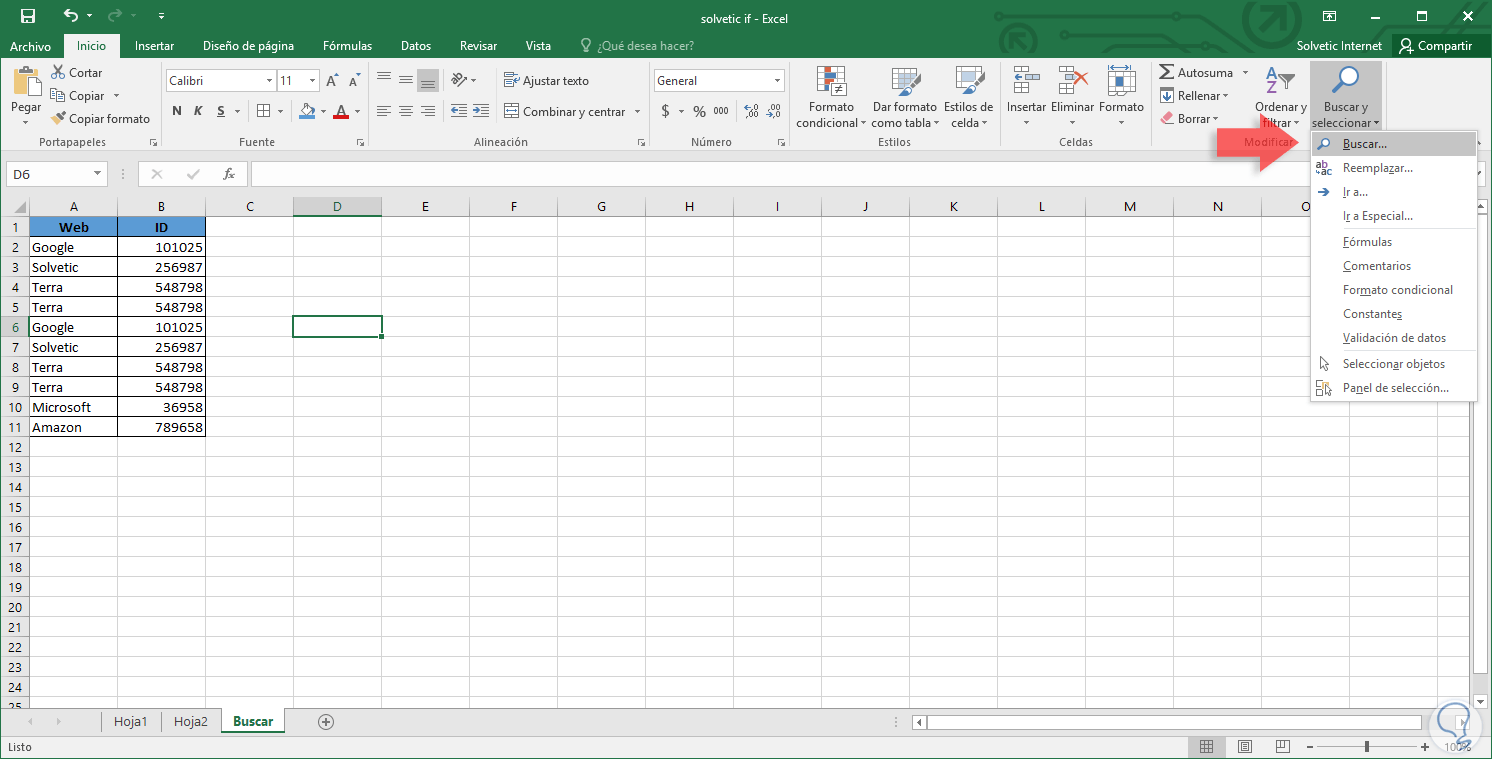Adjust the zoom slider handle
Screen dimensions: 1492x759
coord(1367,746)
